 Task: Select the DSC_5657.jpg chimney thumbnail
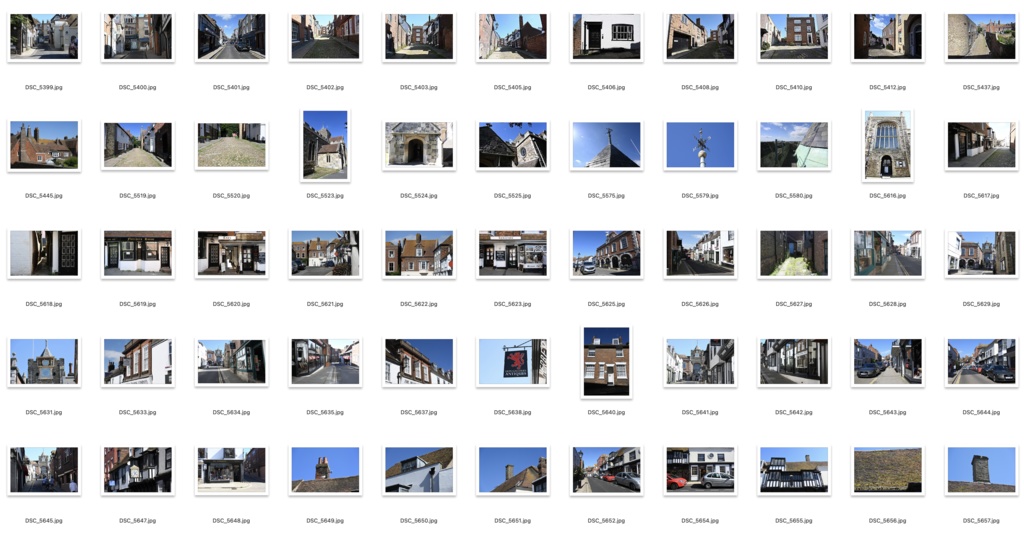981,470
